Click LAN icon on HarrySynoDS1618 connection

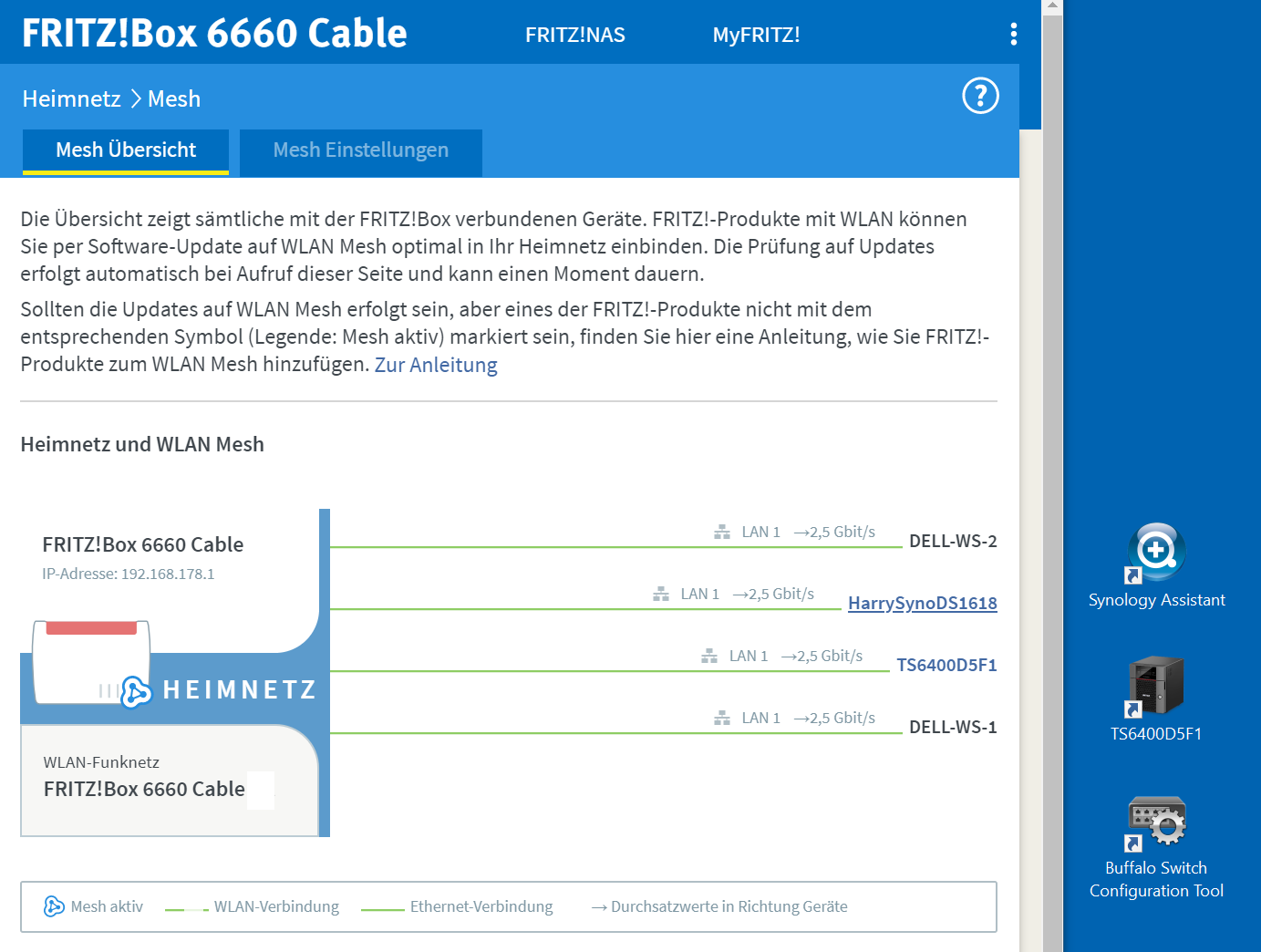click(x=661, y=595)
